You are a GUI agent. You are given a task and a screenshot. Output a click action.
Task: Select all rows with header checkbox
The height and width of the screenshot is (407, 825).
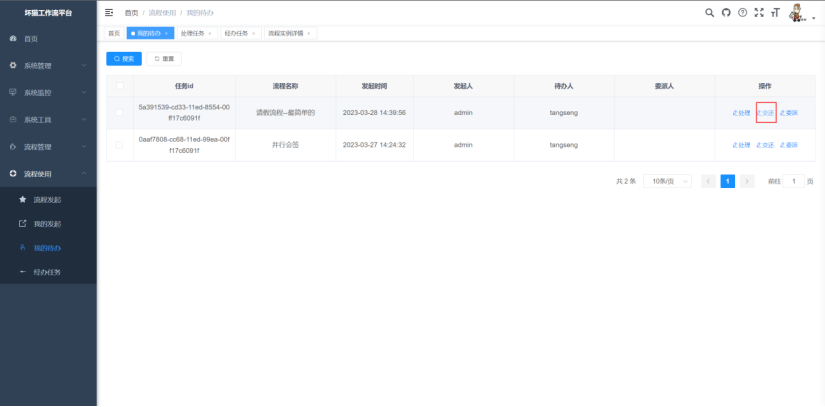120,86
